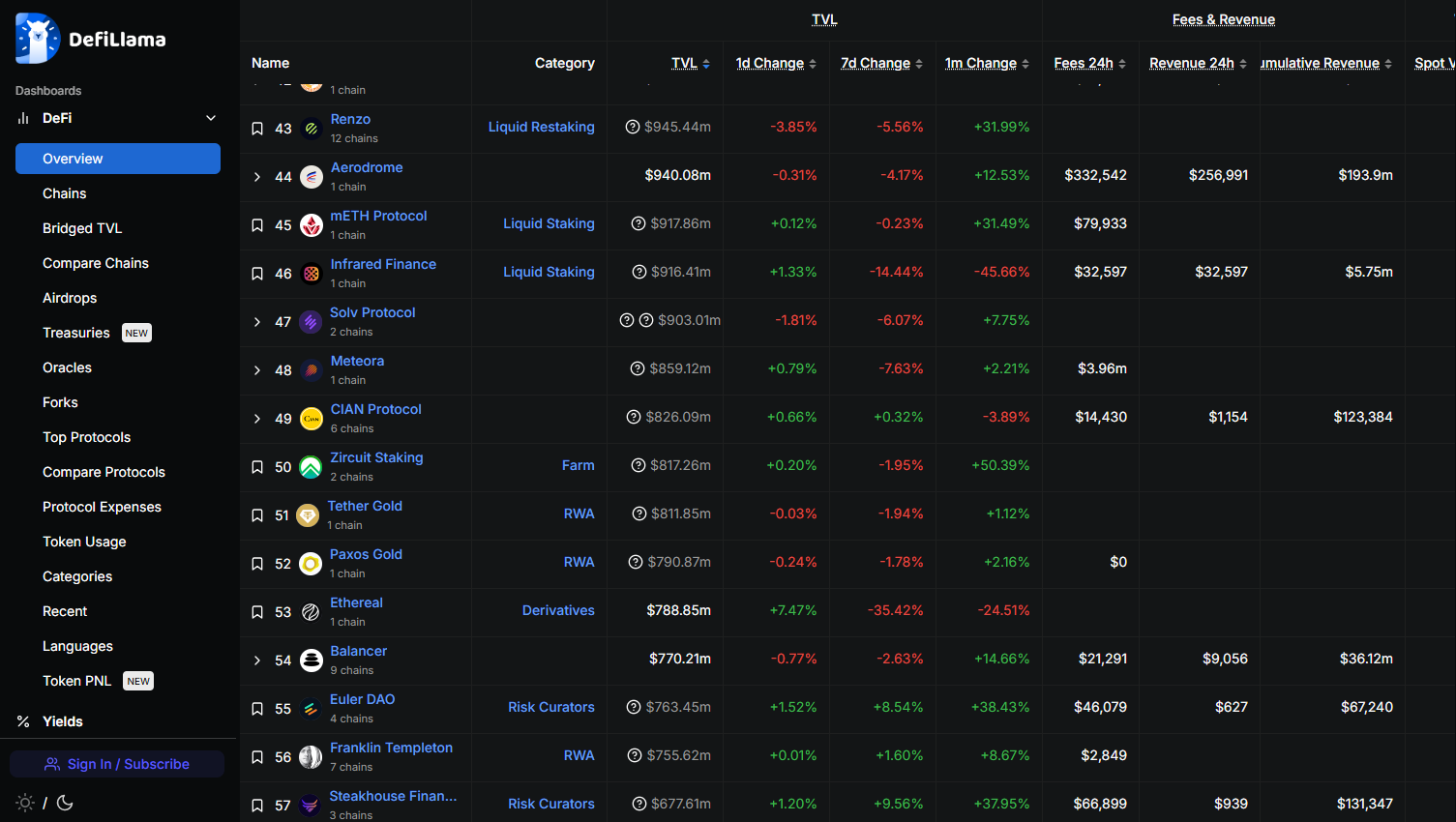This screenshot has width=1456, height=822.
Task: Click the TVL info icon for Euler DAO
Action: coord(634,707)
